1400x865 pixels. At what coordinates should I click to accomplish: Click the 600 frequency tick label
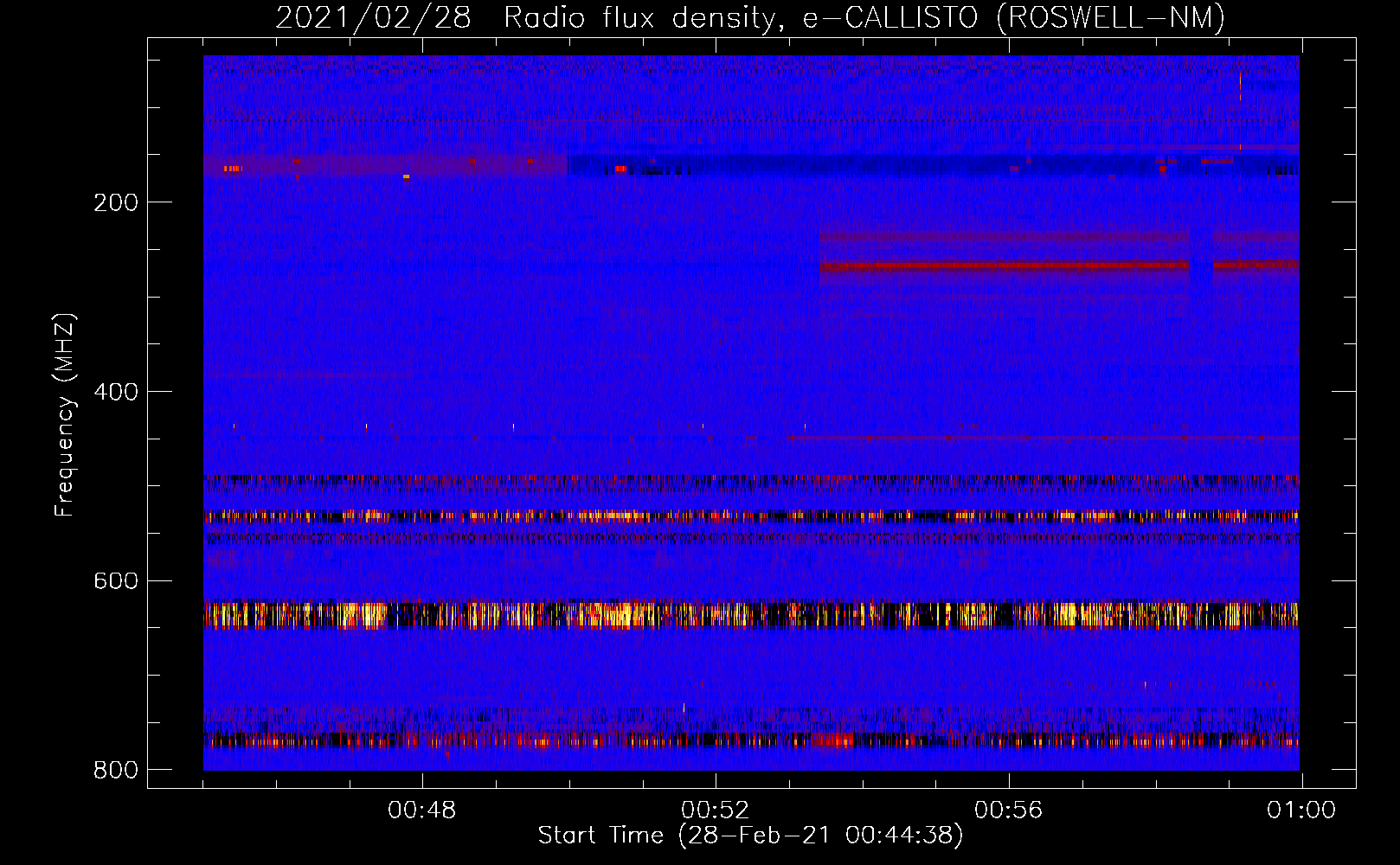coord(116,580)
